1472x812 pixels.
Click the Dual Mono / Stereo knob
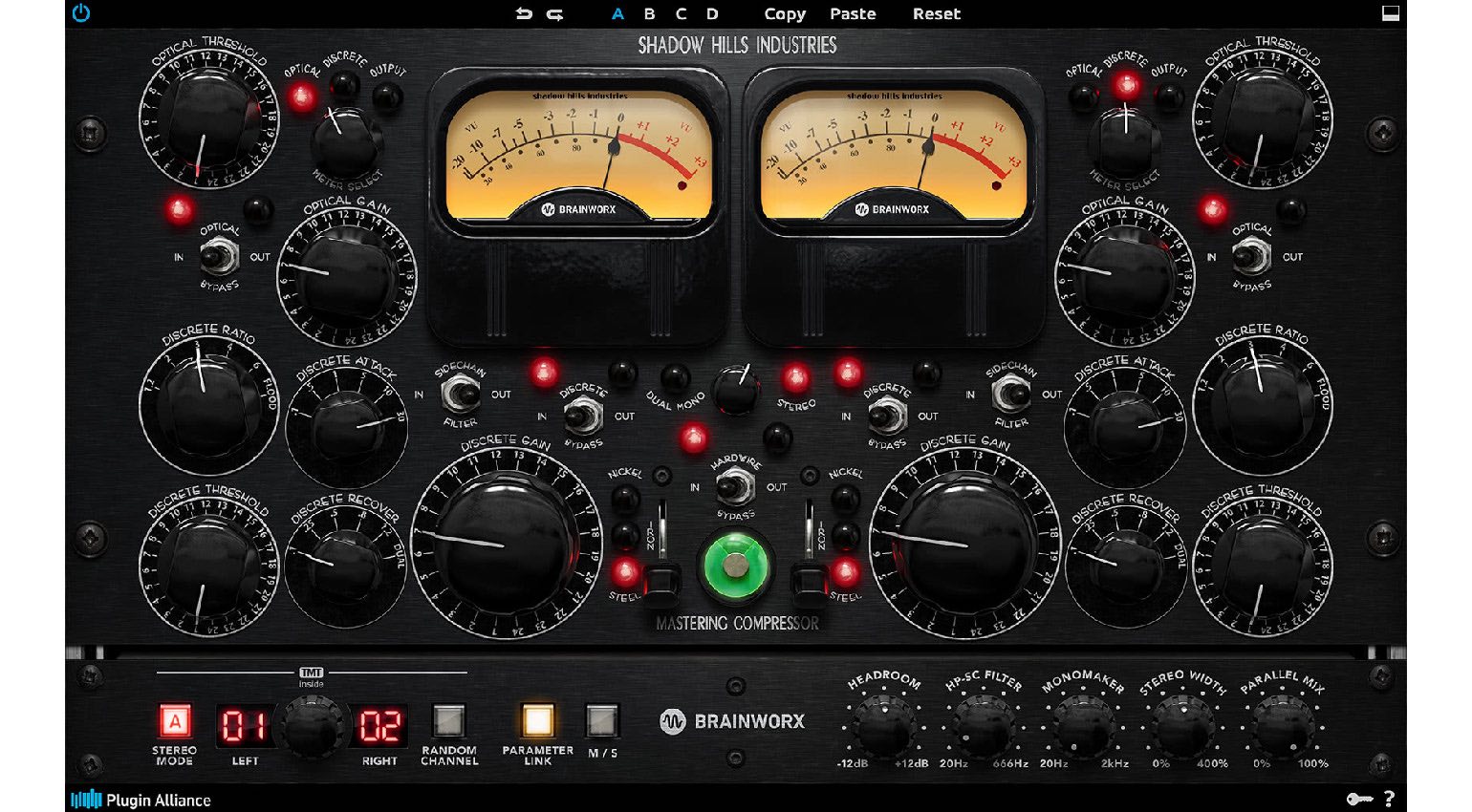coord(735,390)
